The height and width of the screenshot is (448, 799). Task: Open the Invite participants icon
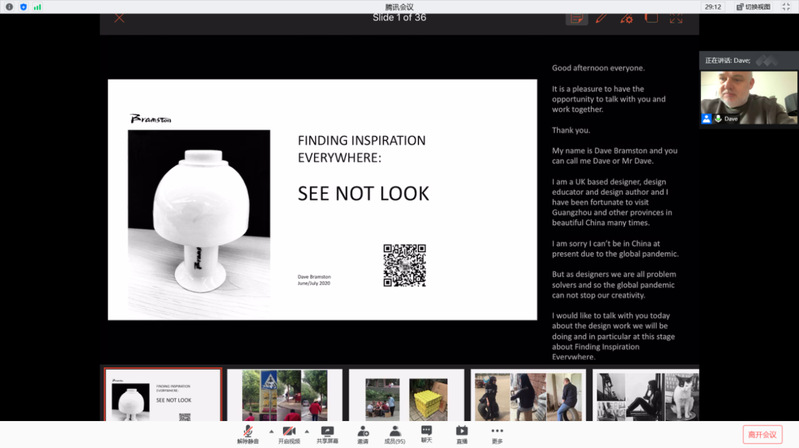pyautogui.click(x=362, y=431)
